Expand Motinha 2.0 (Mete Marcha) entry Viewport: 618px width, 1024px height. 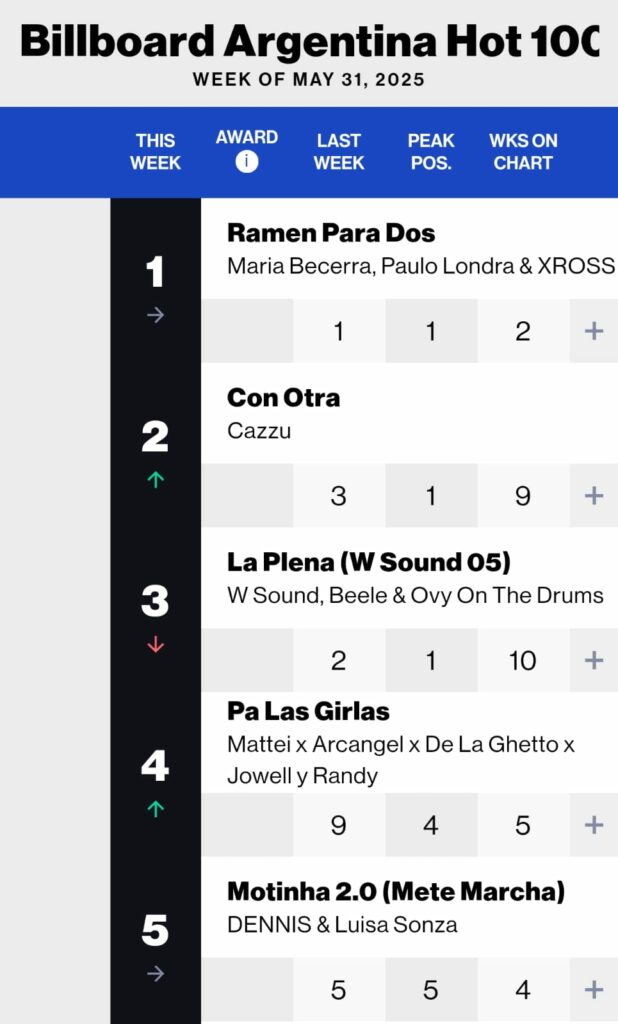point(594,990)
